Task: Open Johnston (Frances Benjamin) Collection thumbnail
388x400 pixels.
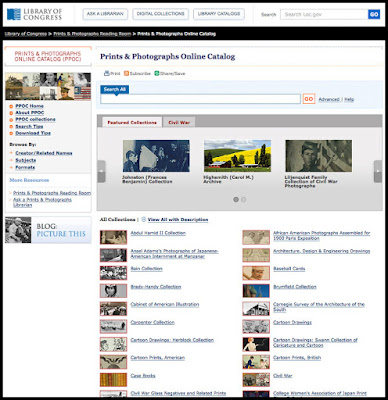Action: (156, 156)
